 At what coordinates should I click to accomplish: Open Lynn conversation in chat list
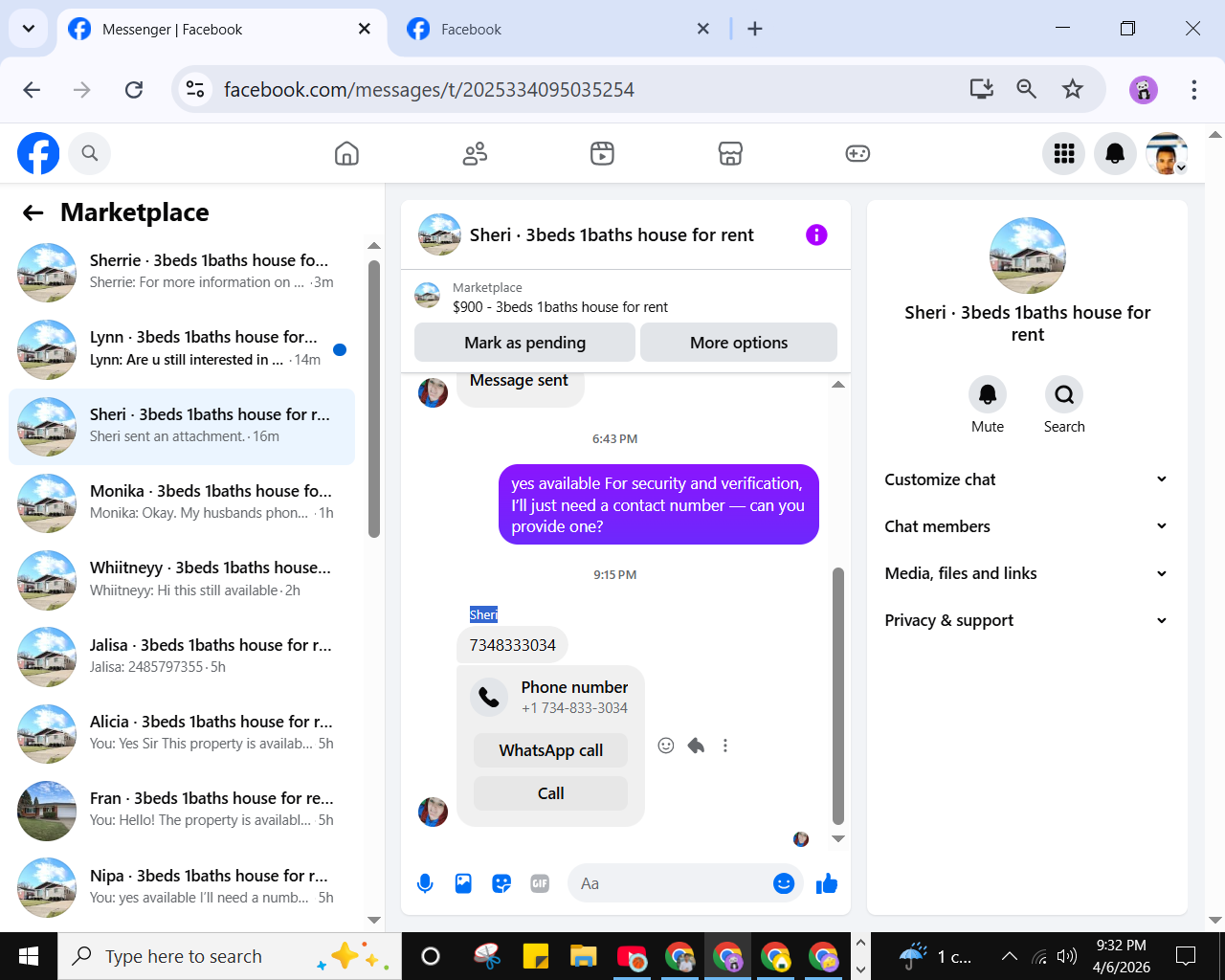182,348
